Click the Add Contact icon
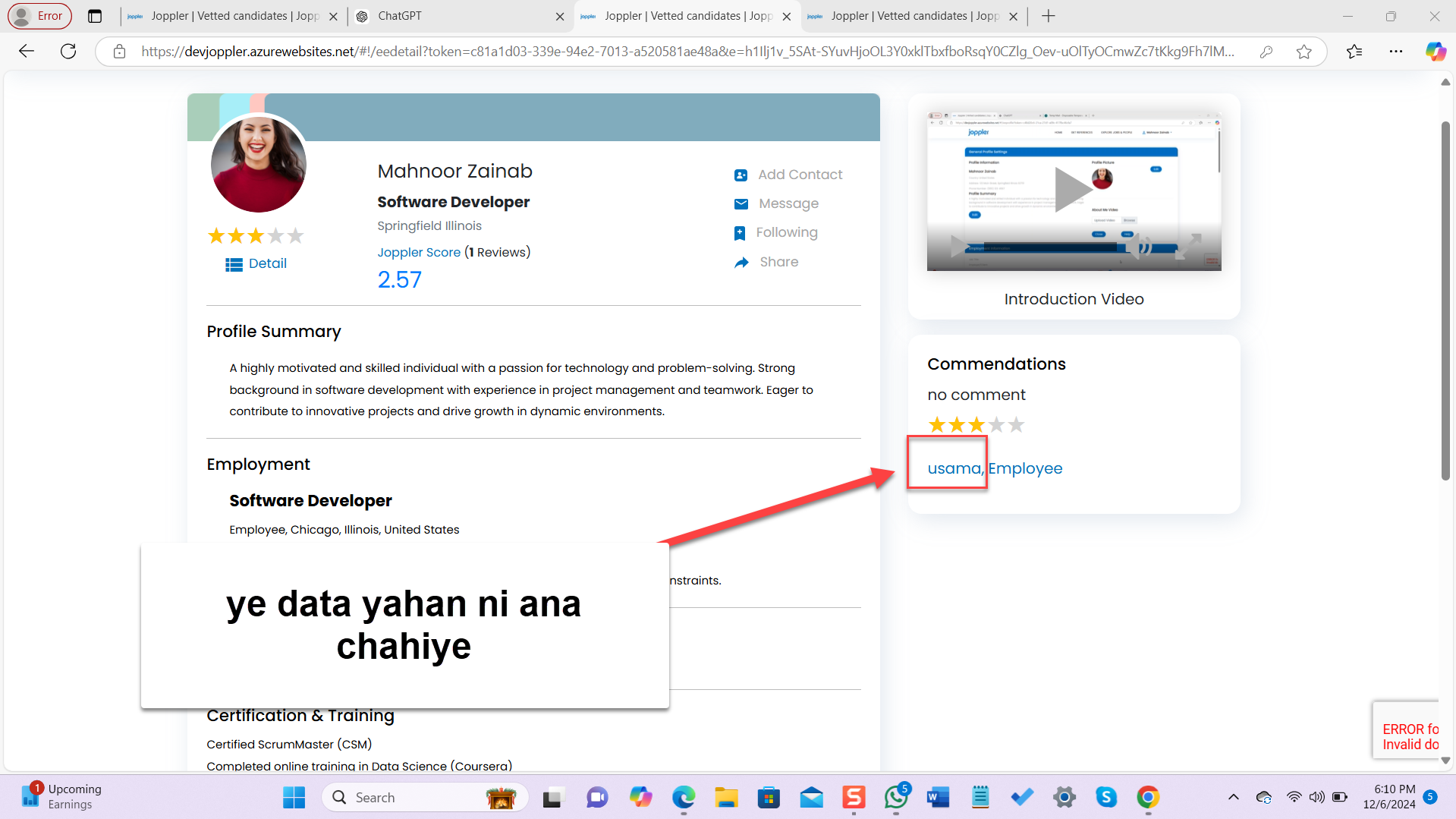The height and width of the screenshot is (819, 1456). (x=741, y=175)
